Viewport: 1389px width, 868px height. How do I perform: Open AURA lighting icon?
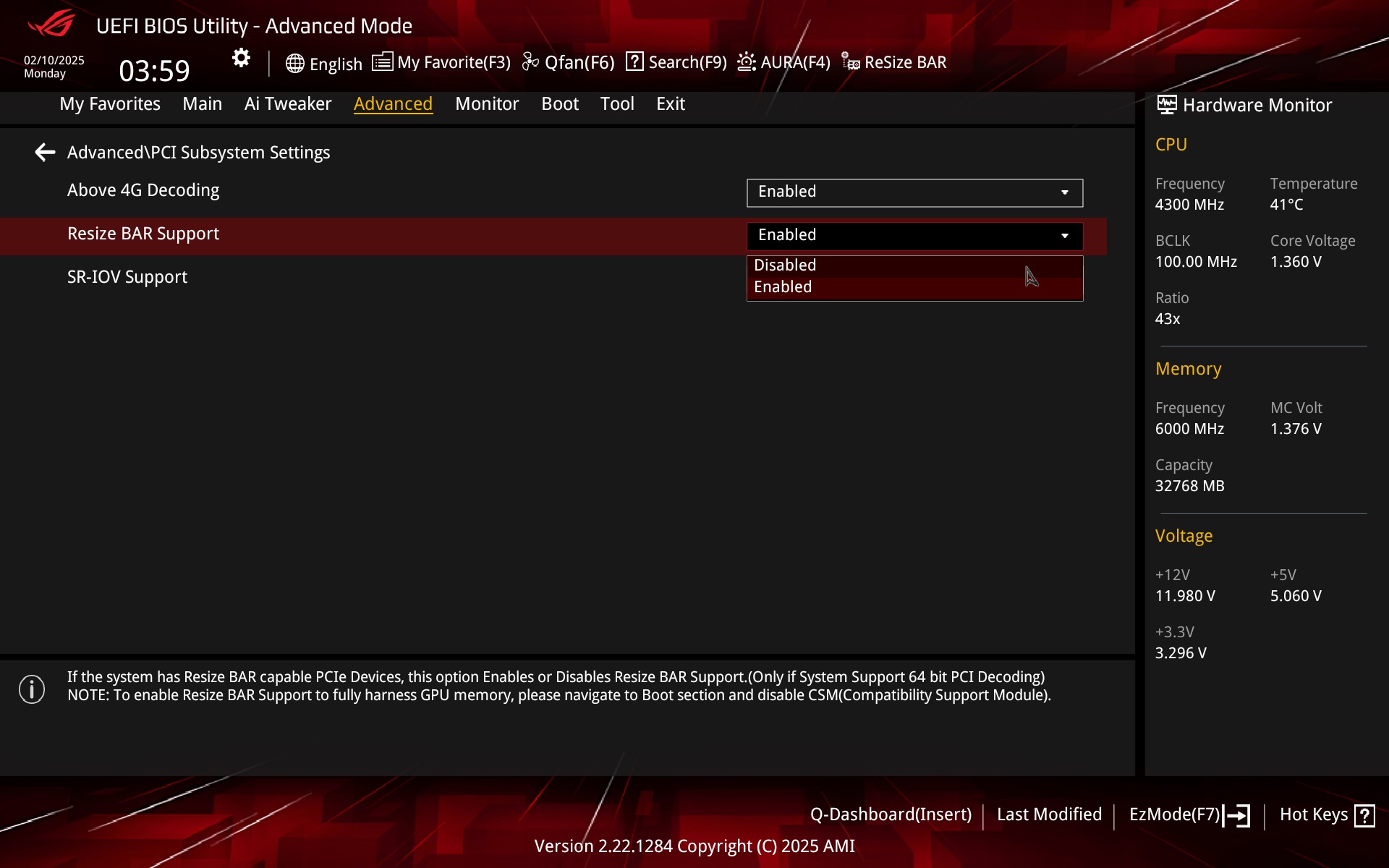[746, 62]
